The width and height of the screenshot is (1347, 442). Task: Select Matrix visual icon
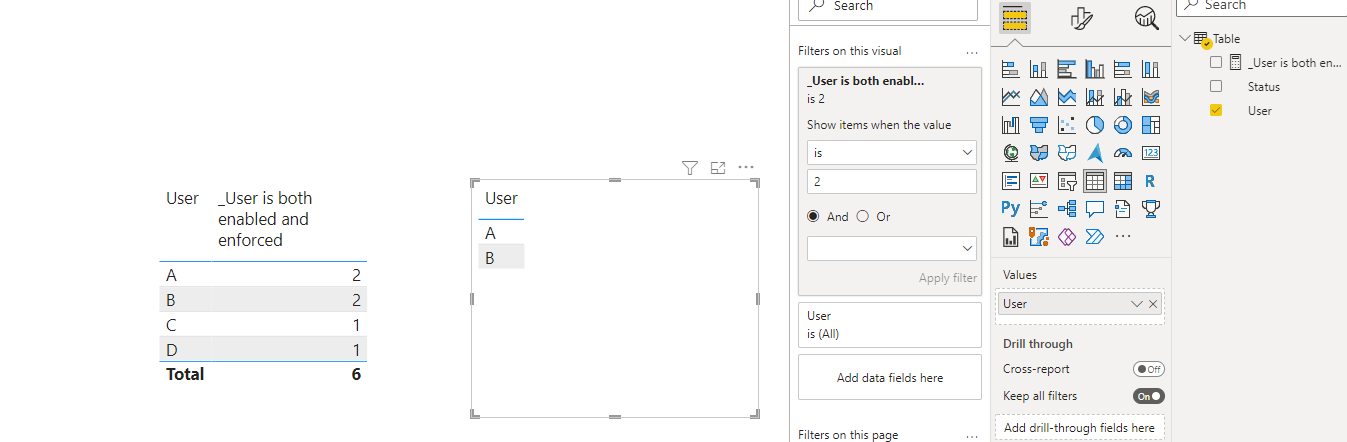1123,181
